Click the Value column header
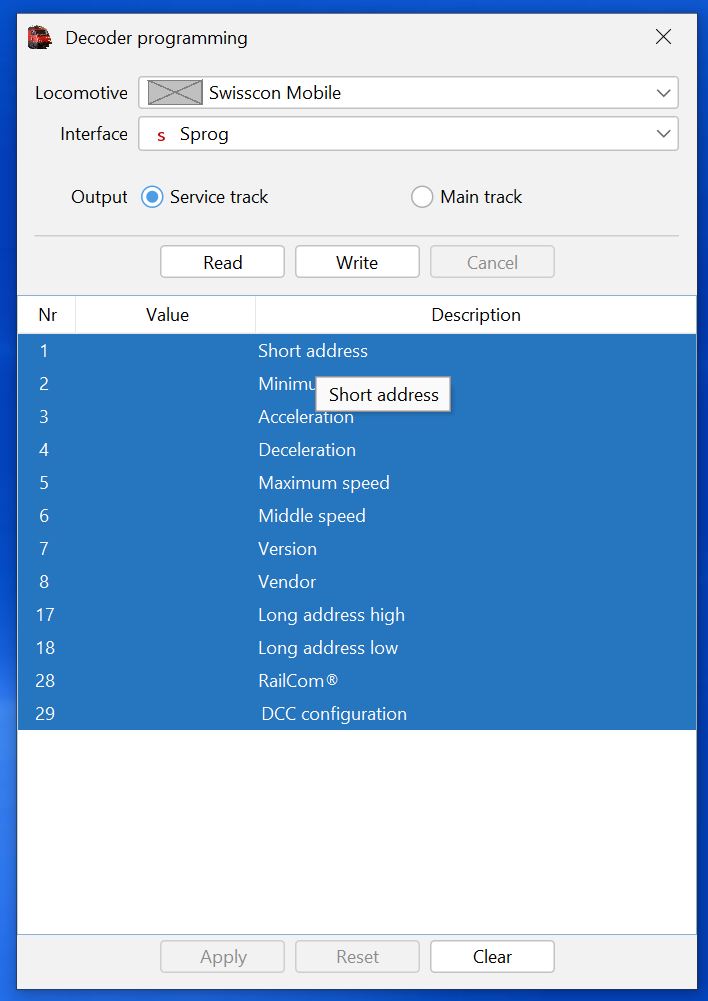The height and width of the screenshot is (1001, 708). (165, 315)
